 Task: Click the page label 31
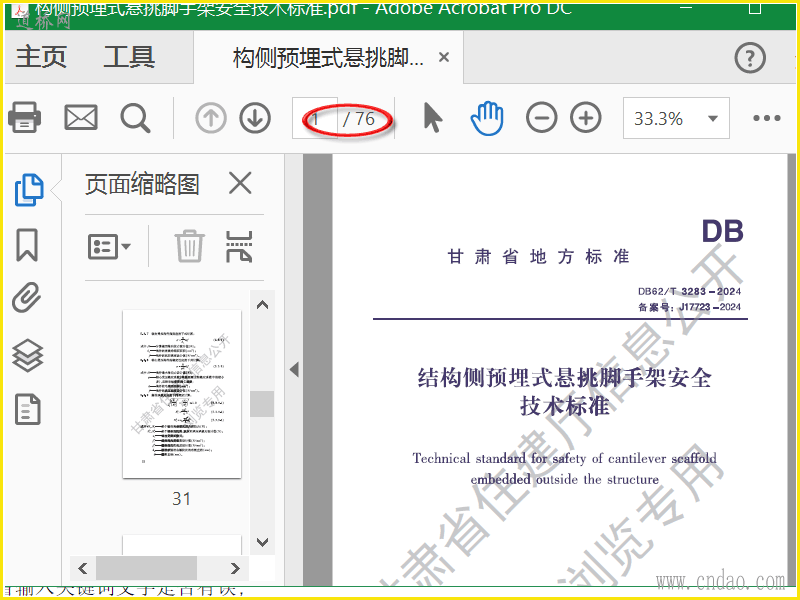click(182, 498)
